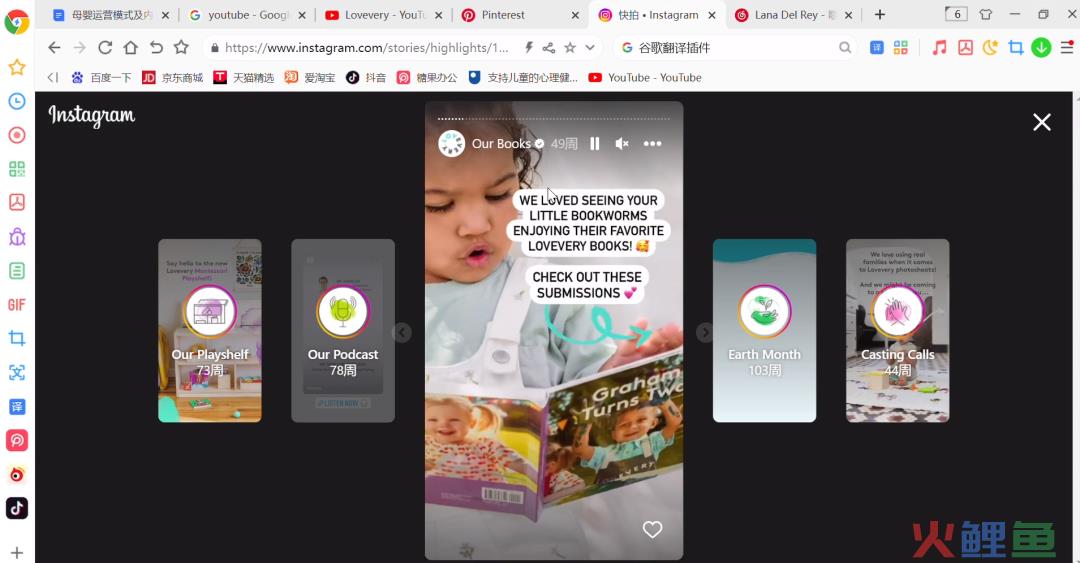Open the crop screenshot tool in toolbar
The height and width of the screenshot is (563, 1080).
coord(1015,48)
